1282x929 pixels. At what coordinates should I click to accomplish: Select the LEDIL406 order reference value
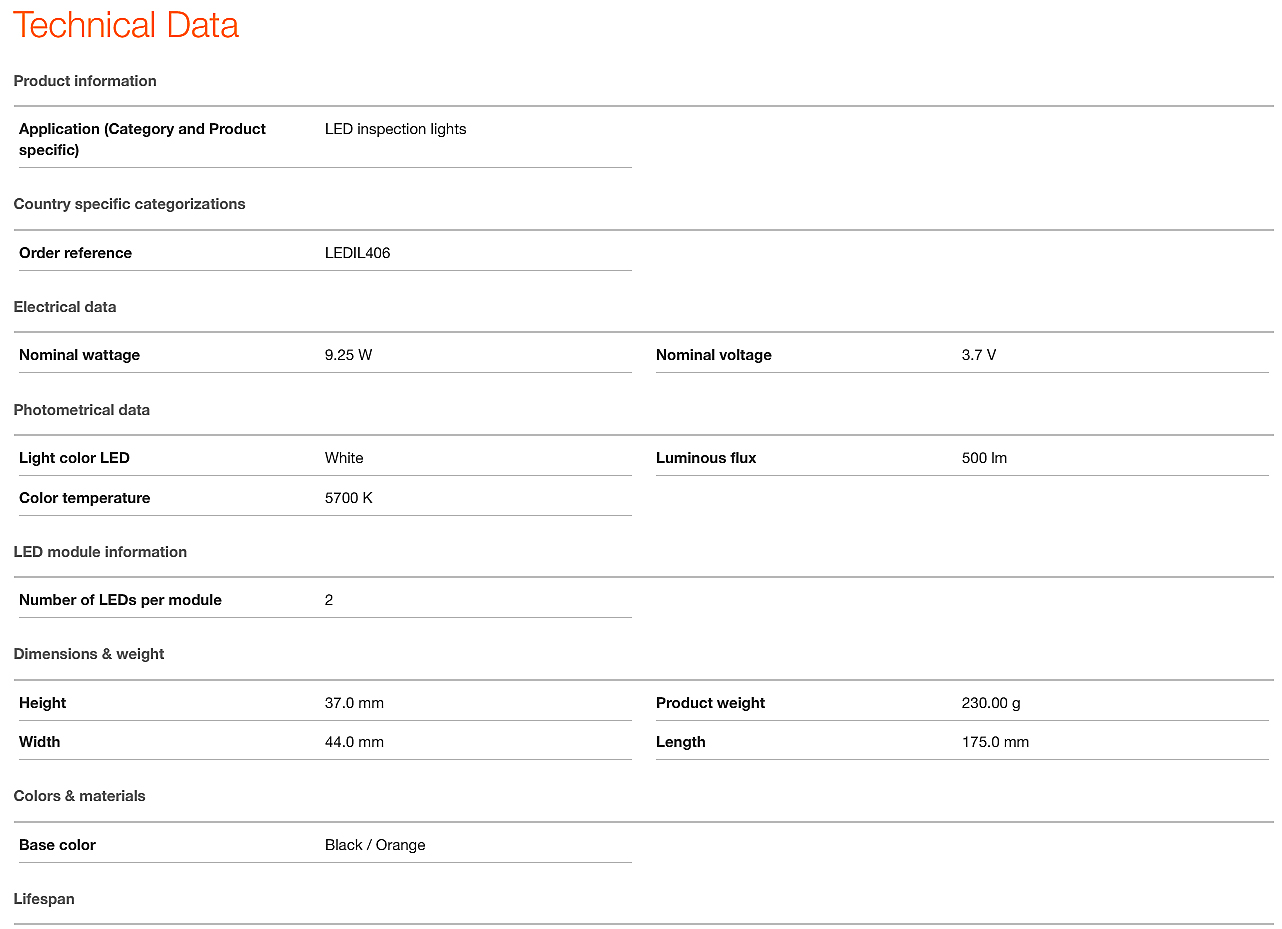pos(357,253)
